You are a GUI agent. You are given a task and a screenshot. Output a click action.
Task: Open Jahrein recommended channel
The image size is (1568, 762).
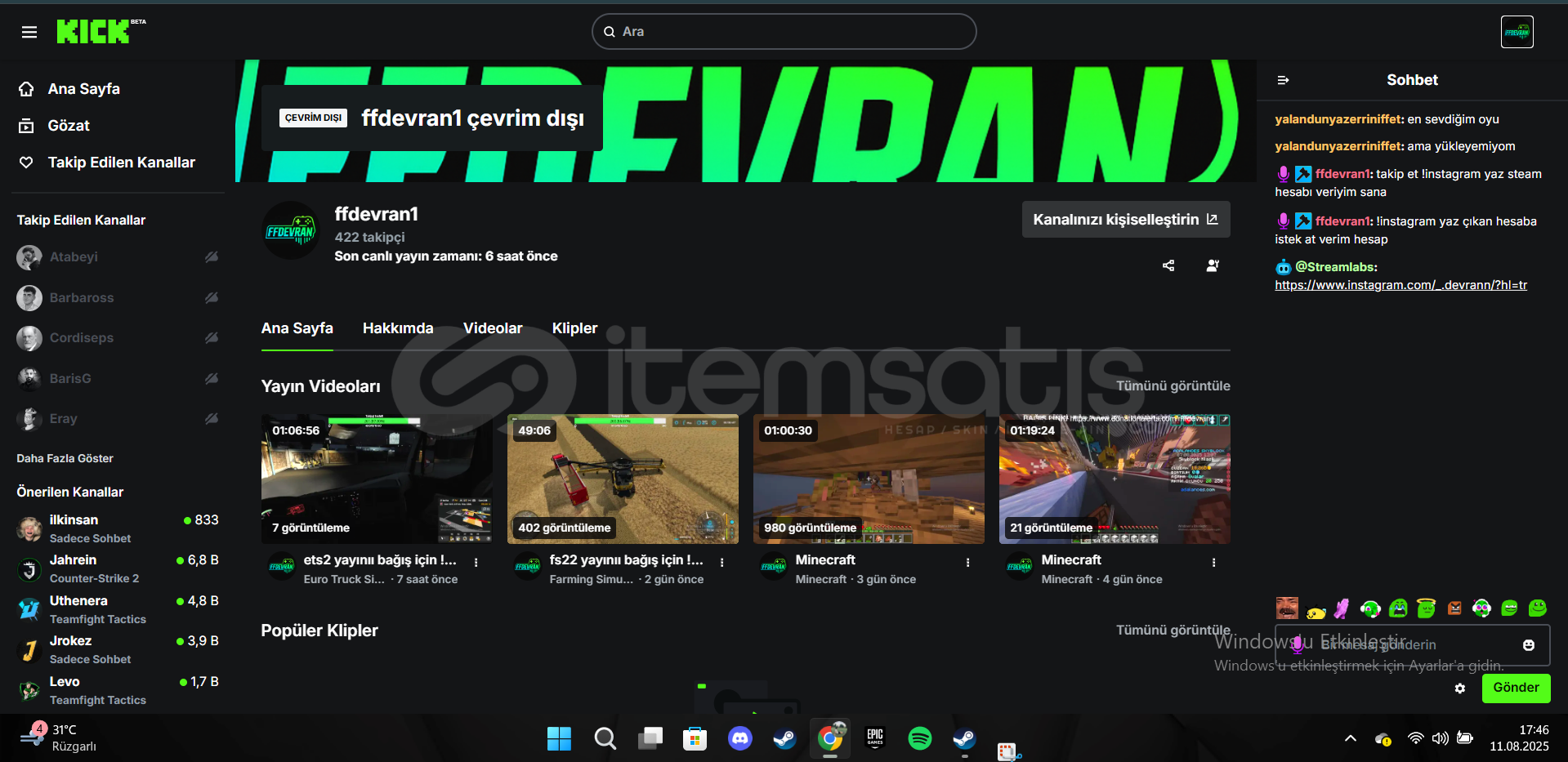118,568
